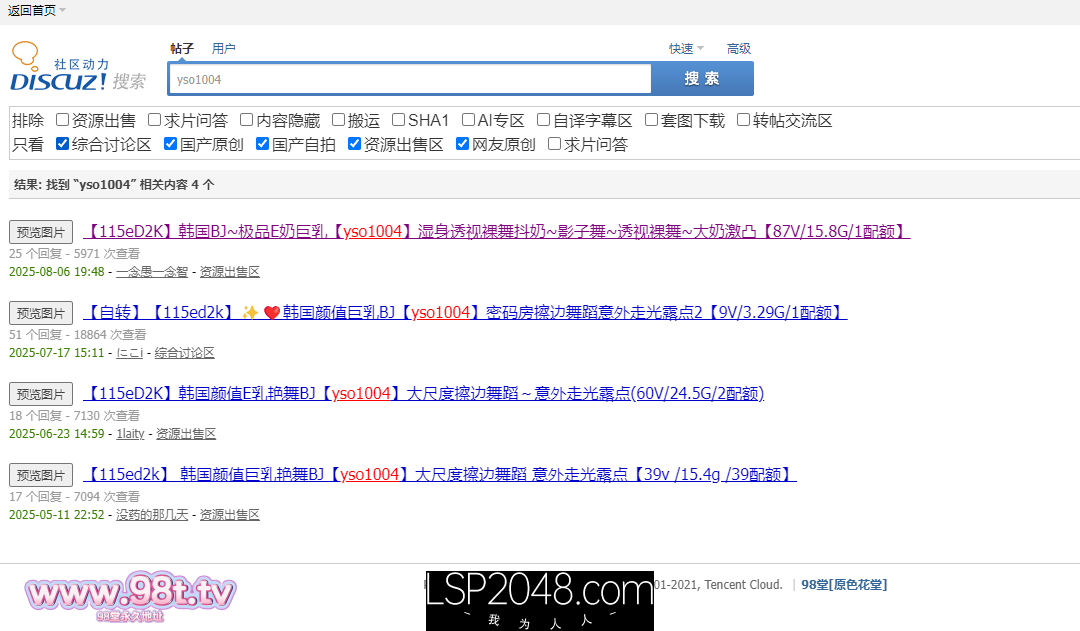The image size is (1080, 631).
Task: Open the 高级 advanced search link
Action: (x=738, y=49)
